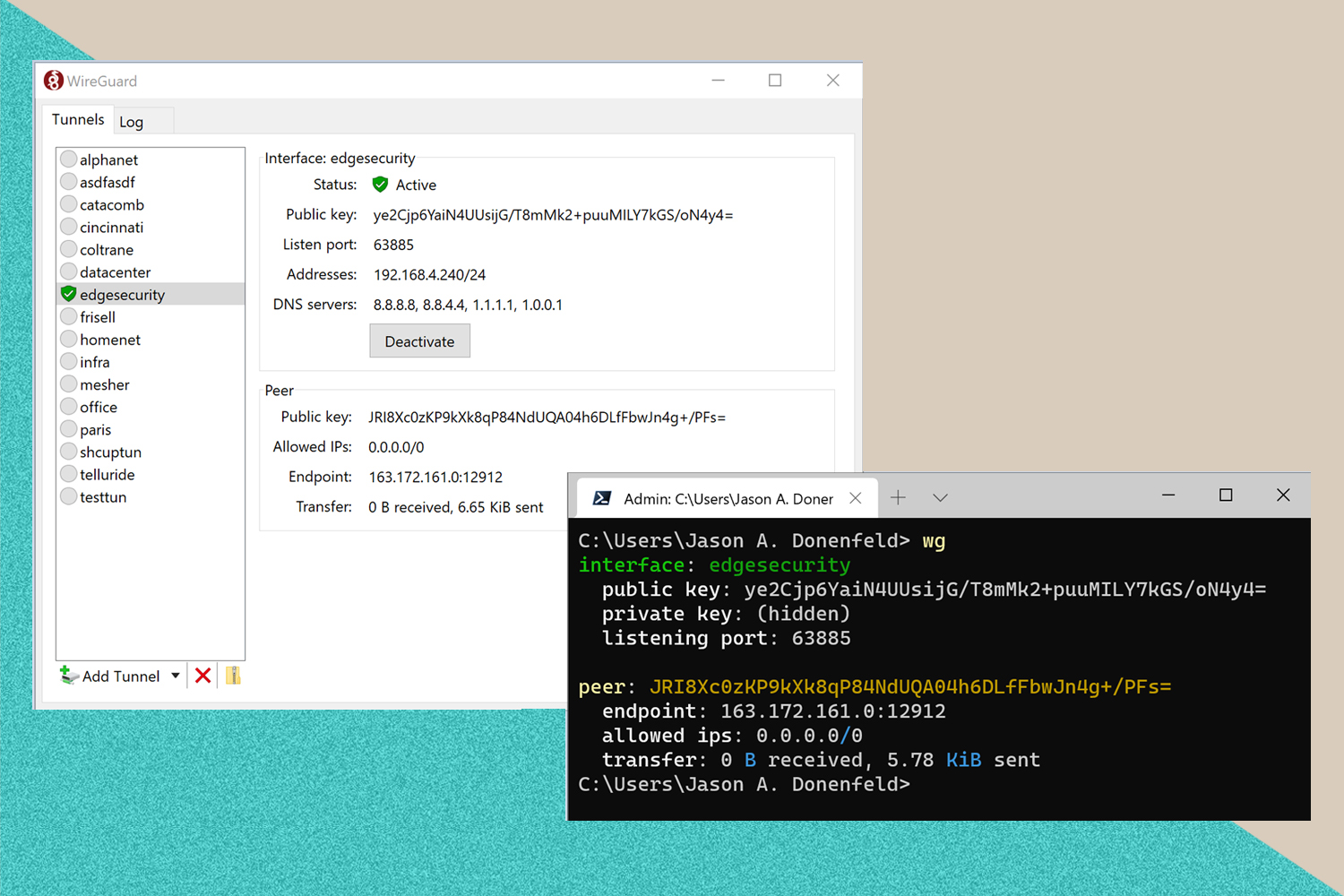The image size is (1344, 896).
Task: Select the telluride tunnel entry
Action: [107, 475]
